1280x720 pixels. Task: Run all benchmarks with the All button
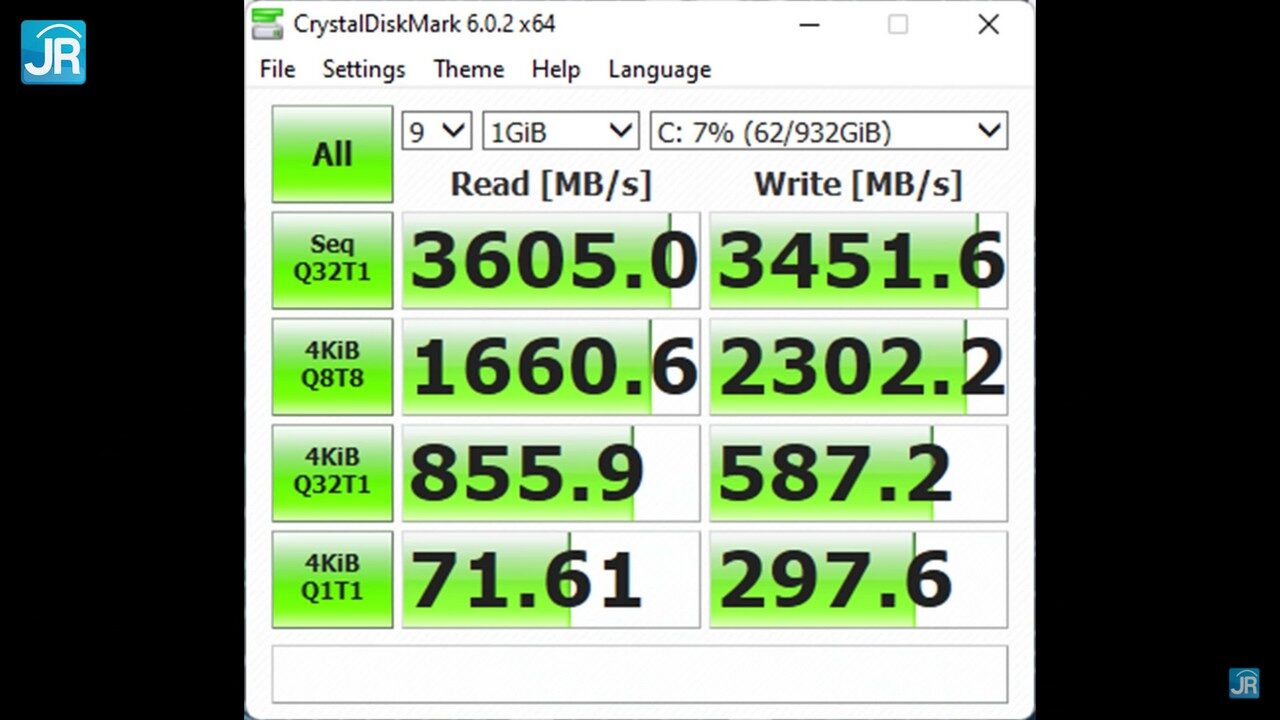point(331,152)
